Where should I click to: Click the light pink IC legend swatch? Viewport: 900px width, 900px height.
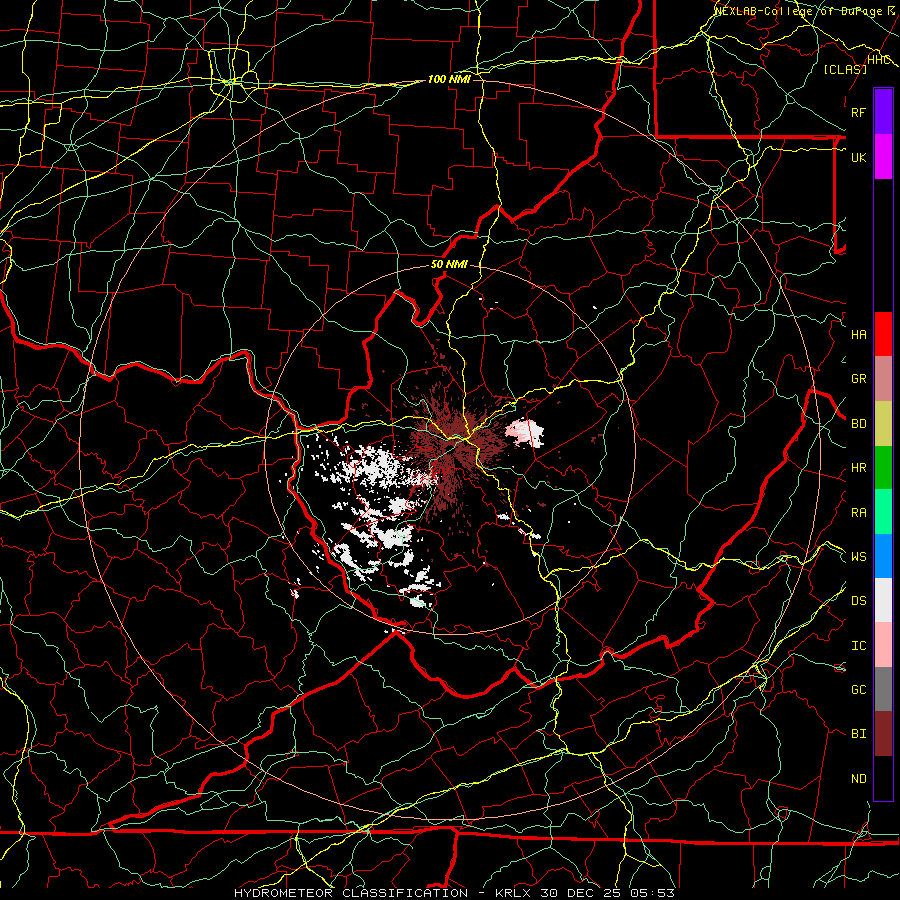[x=883, y=645]
